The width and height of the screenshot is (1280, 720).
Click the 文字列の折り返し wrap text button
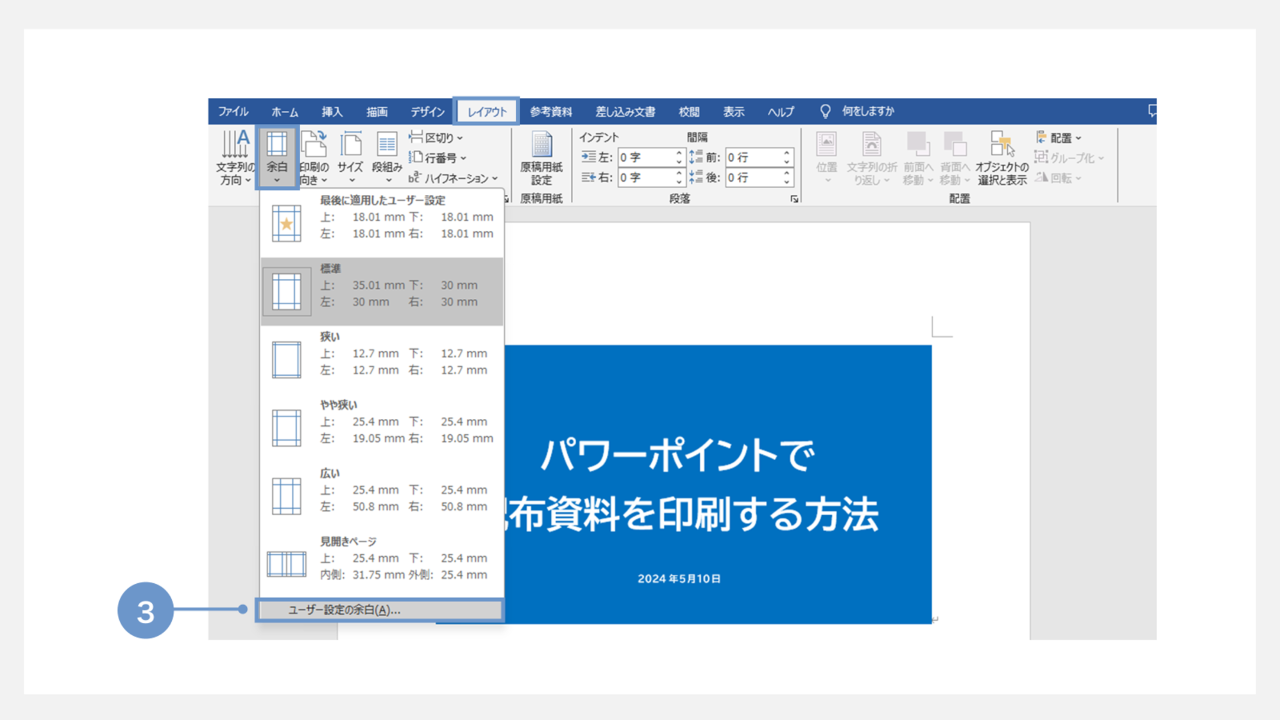click(x=871, y=158)
